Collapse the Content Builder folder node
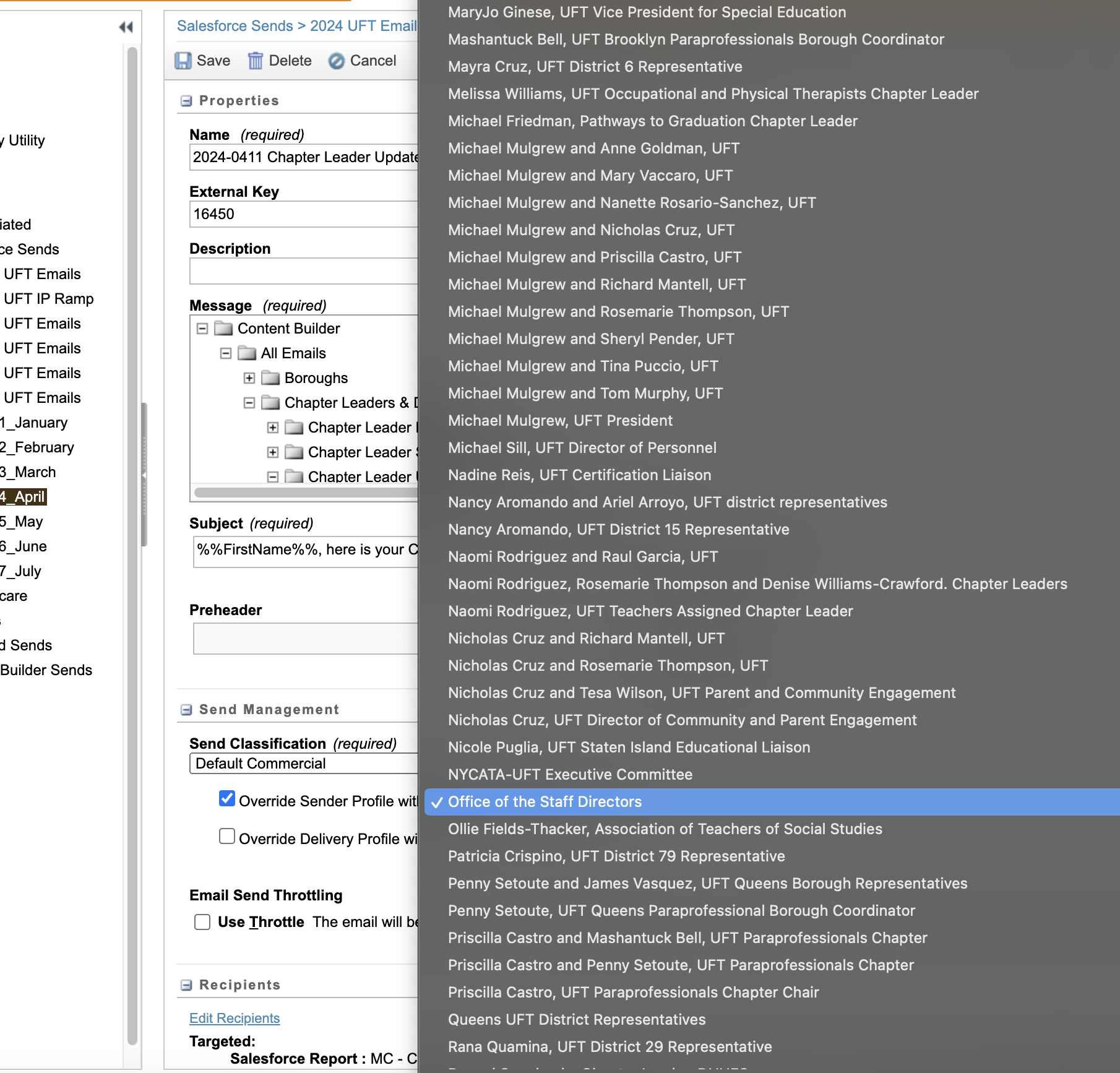 202,329
